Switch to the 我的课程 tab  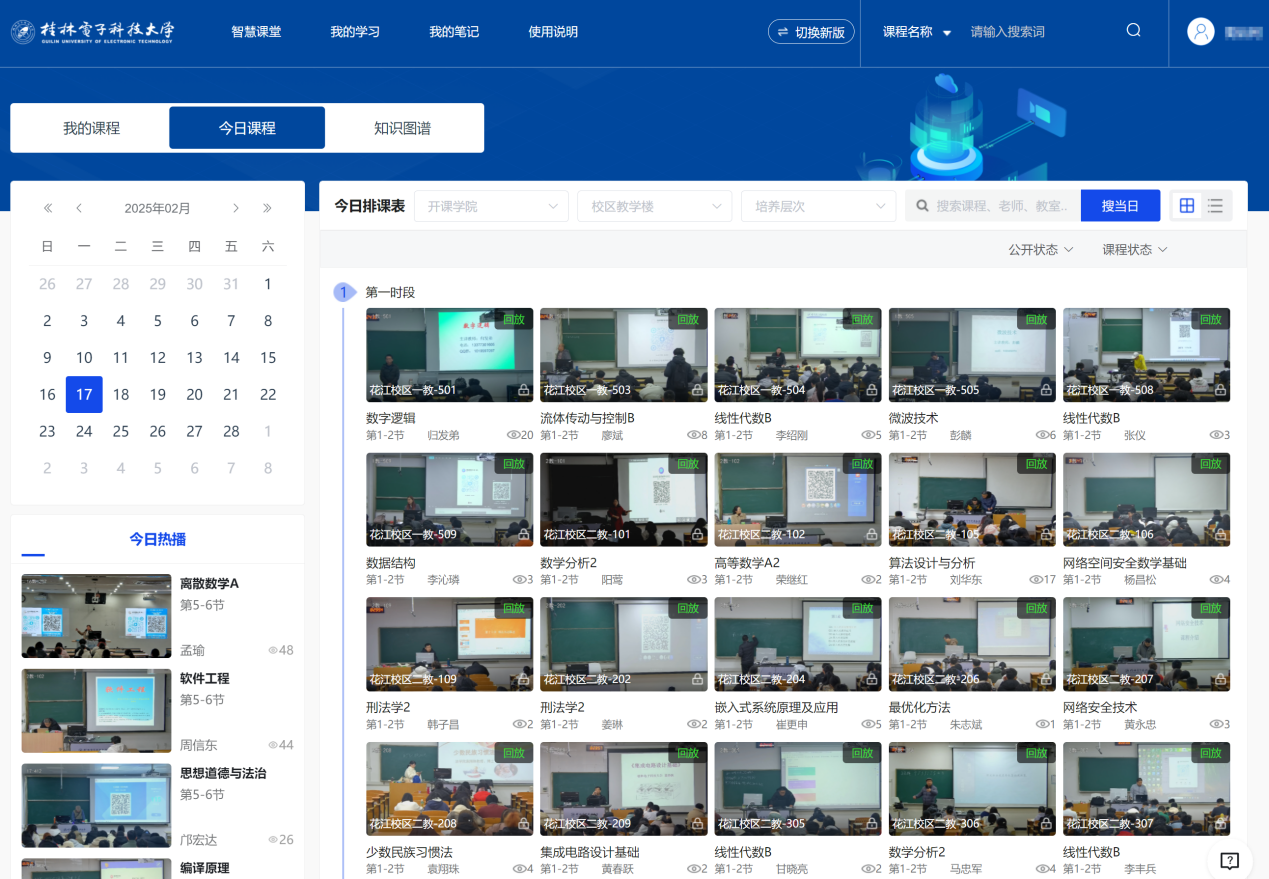[x=91, y=128]
